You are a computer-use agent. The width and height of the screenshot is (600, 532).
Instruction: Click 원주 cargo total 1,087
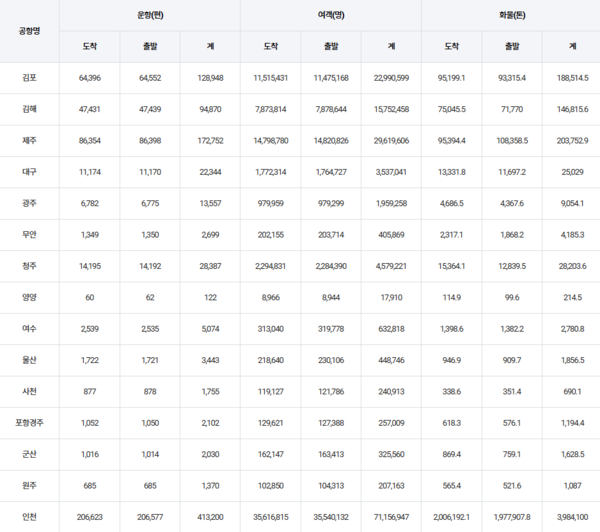point(572,486)
